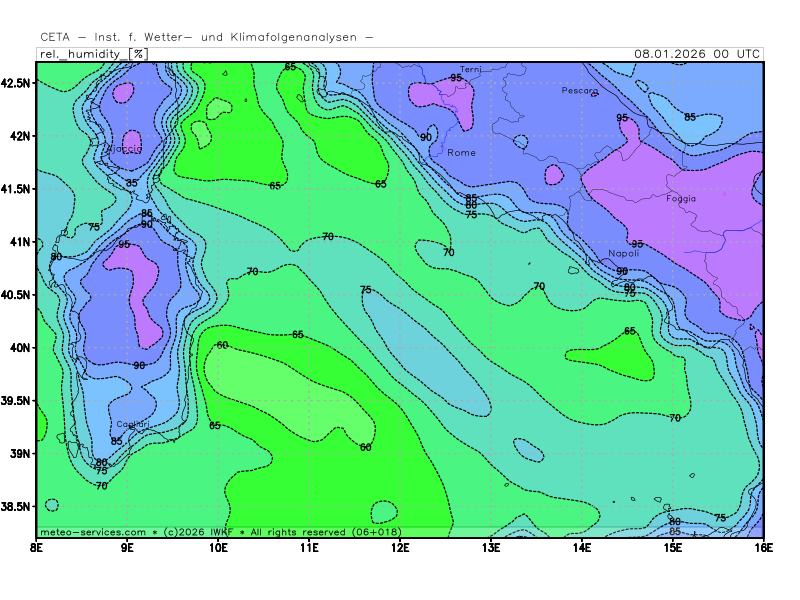The width and height of the screenshot is (800, 600).
Task: Select the Ajaccio label on Corsica
Action: pyautogui.click(x=124, y=149)
